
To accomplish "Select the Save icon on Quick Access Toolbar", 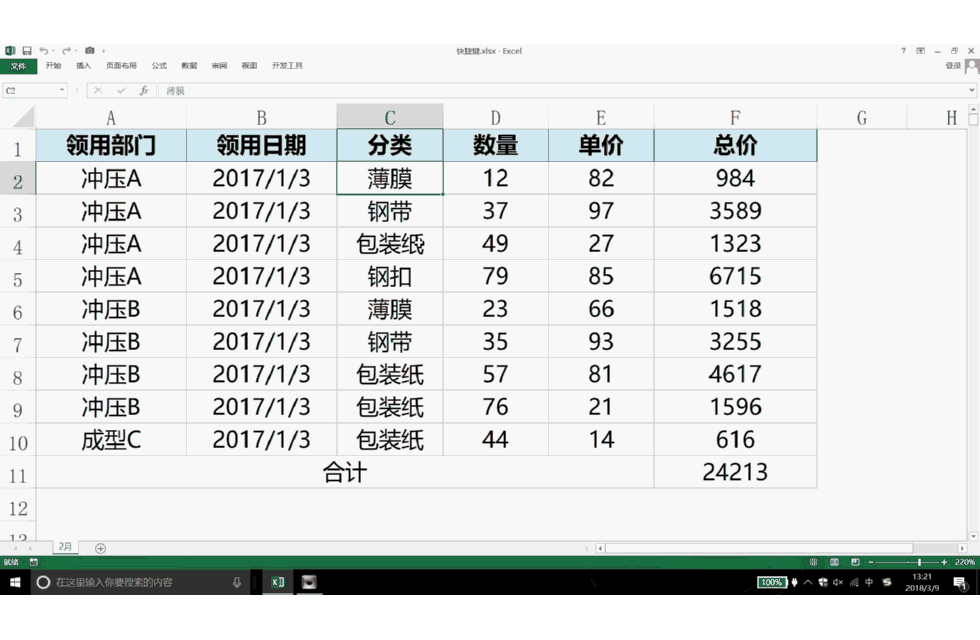I will click(x=26, y=50).
